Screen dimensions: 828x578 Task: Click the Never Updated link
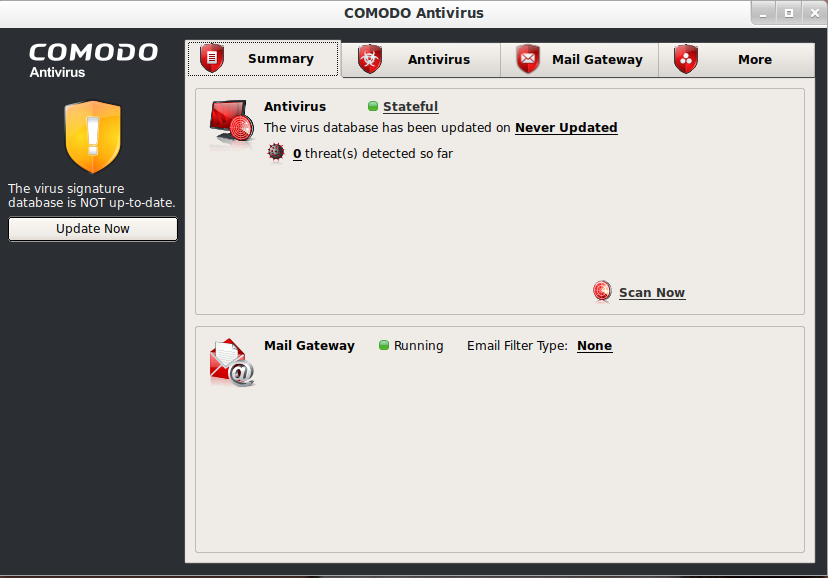566,128
